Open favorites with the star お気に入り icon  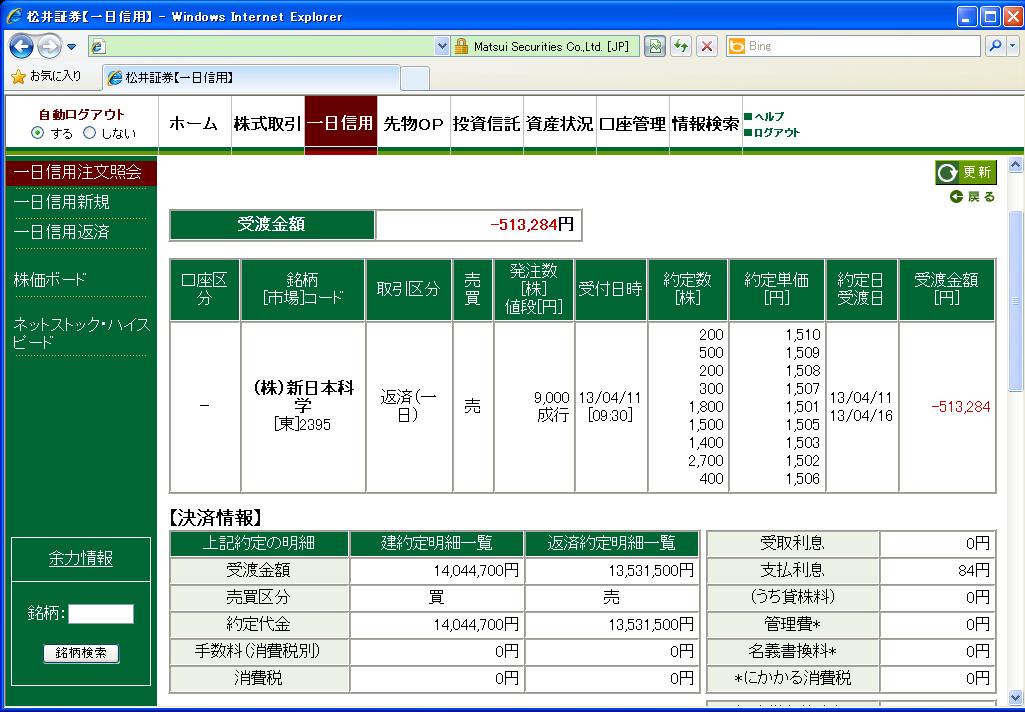[18, 77]
